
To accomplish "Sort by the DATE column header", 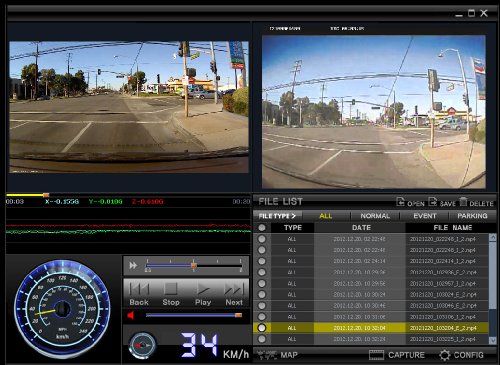I will 361,228.
